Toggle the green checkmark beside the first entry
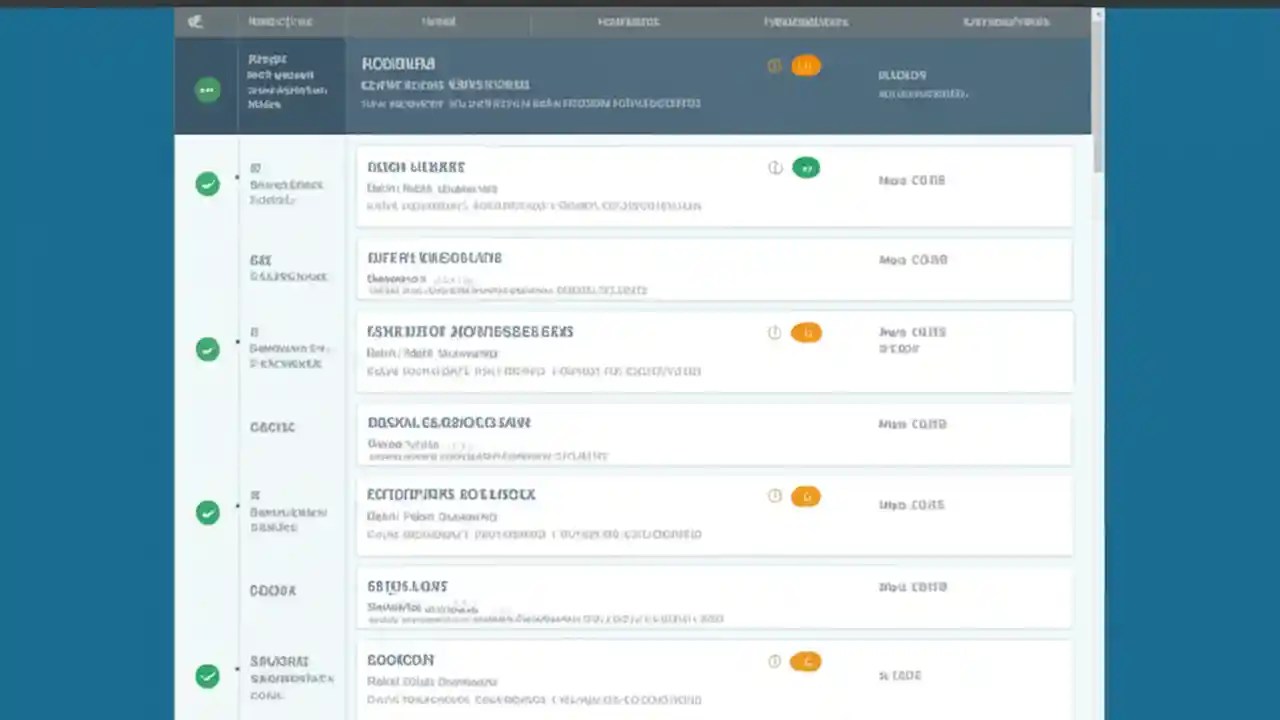 pos(207,184)
